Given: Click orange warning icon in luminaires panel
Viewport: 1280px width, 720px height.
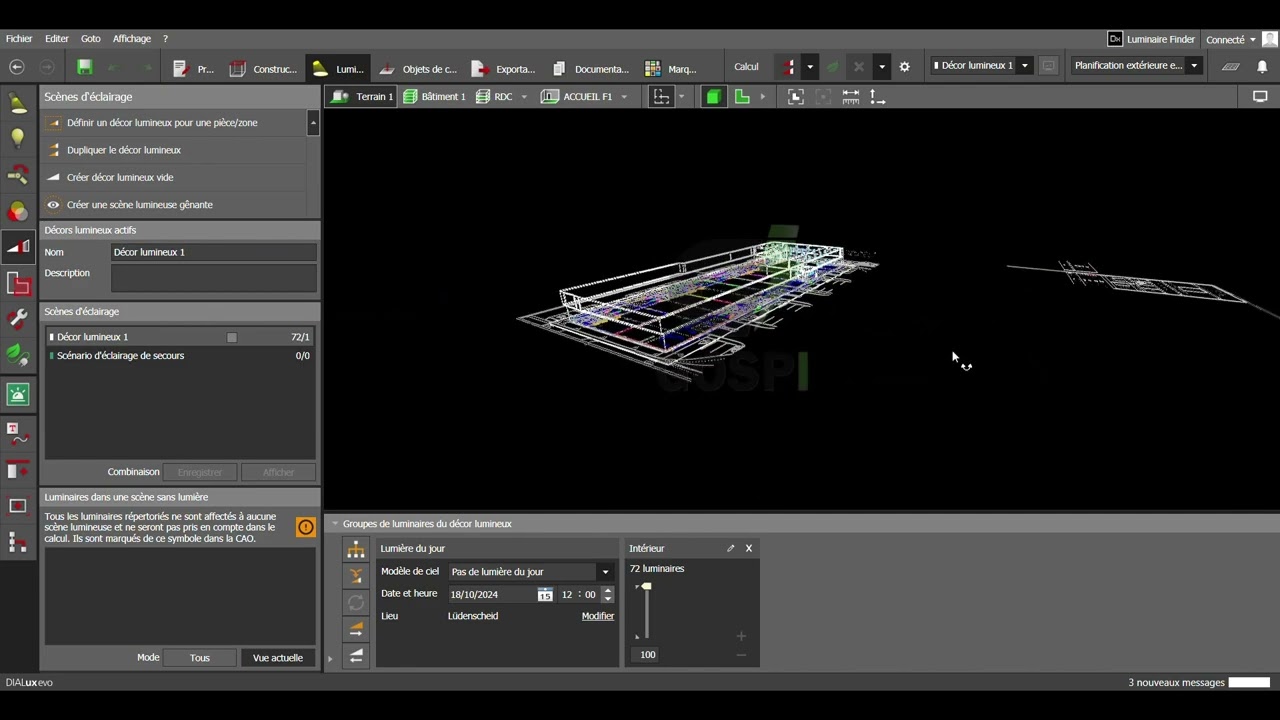Looking at the screenshot, I should point(306,527).
